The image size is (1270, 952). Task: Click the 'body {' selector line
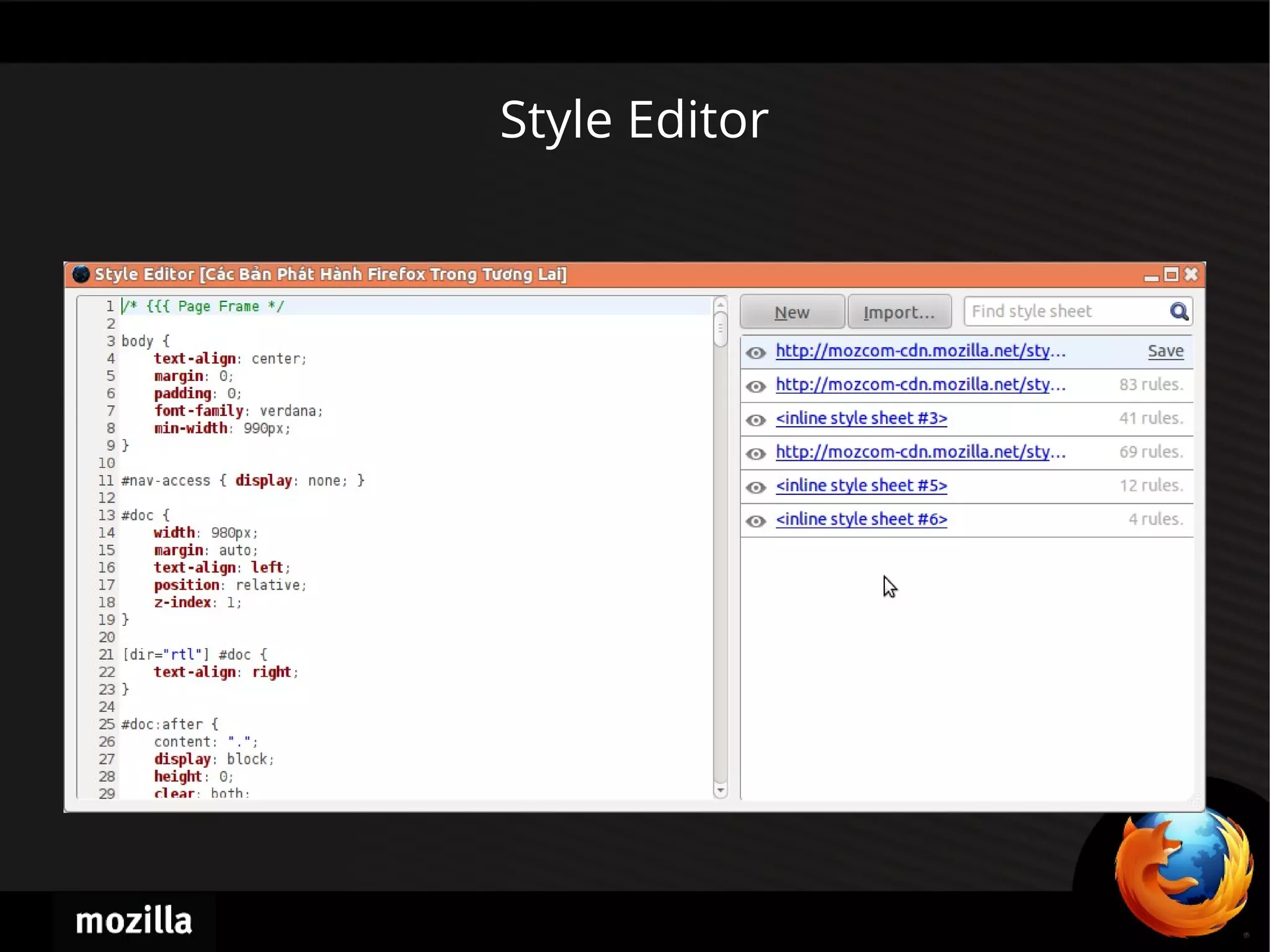146,341
